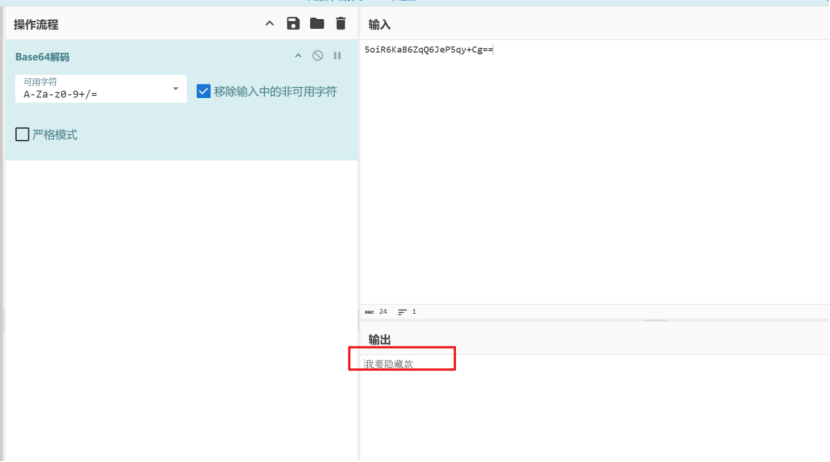Click the Base64解码 operation title
The width and height of the screenshot is (830, 462).
tap(44, 57)
